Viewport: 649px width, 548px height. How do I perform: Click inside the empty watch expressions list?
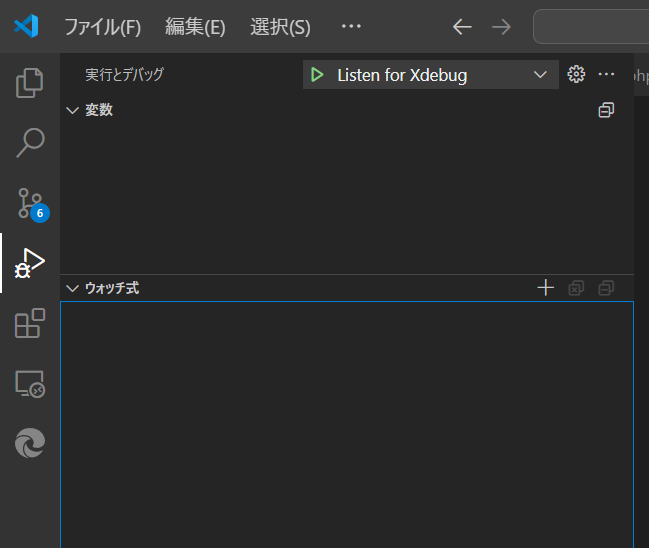click(347, 425)
